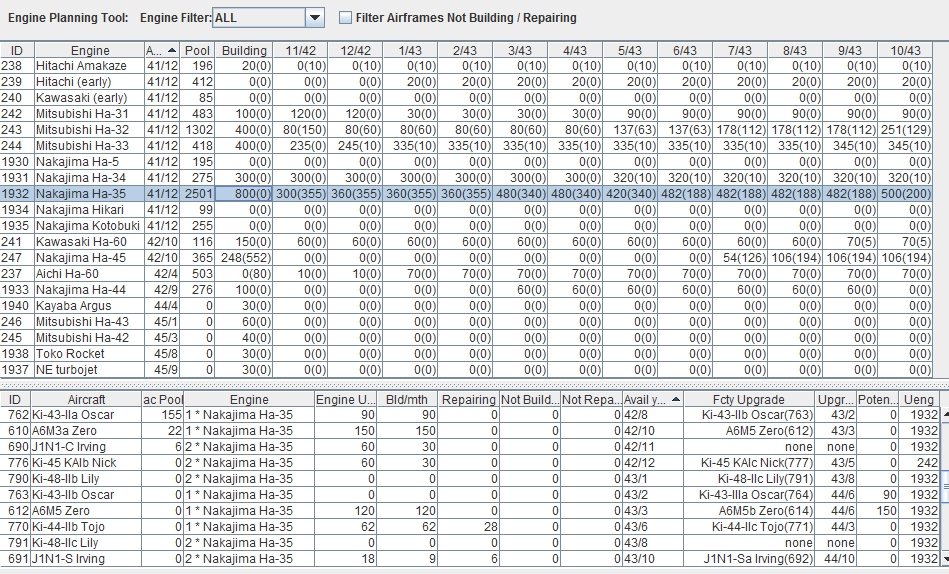Sort engine table by Pool column header
949x574 pixels.
coord(197,50)
